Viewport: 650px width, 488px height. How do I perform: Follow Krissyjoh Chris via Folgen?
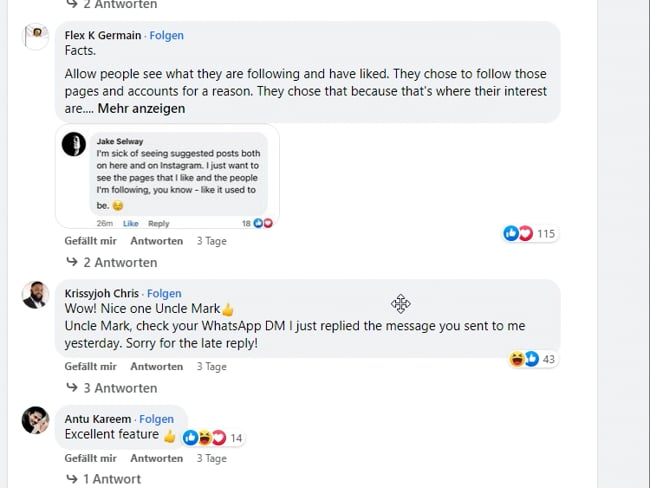pyautogui.click(x=164, y=293)
